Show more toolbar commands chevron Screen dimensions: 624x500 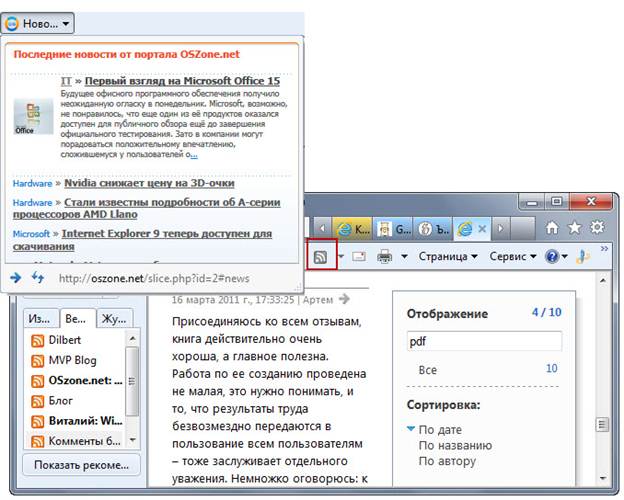(x=604, y=248)
